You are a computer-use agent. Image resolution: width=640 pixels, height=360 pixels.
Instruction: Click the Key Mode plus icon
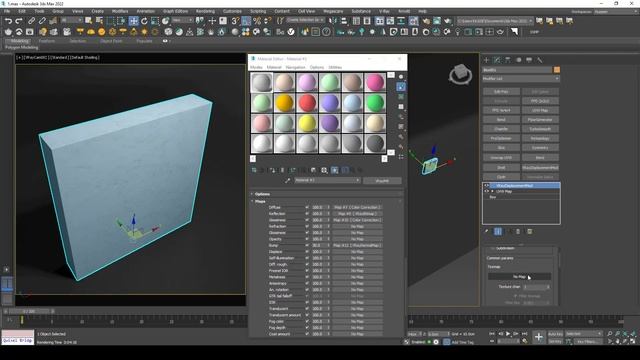click(539, 337)
